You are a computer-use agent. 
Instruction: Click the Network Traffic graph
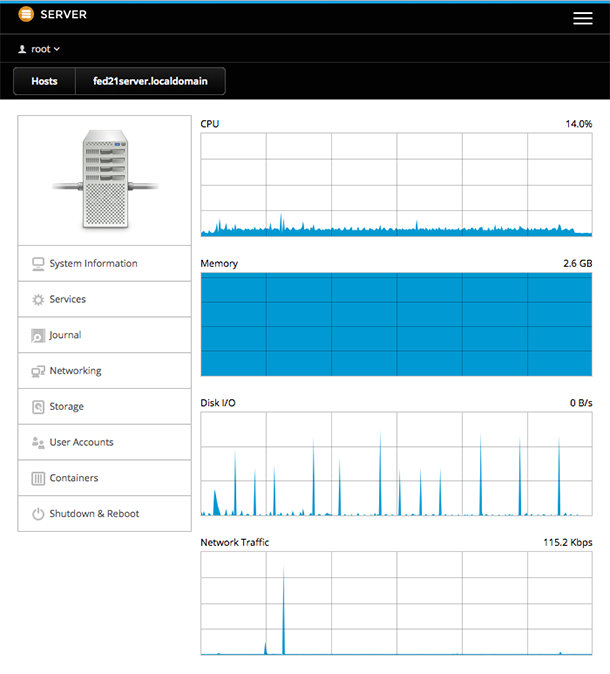[x=396, y=604]
